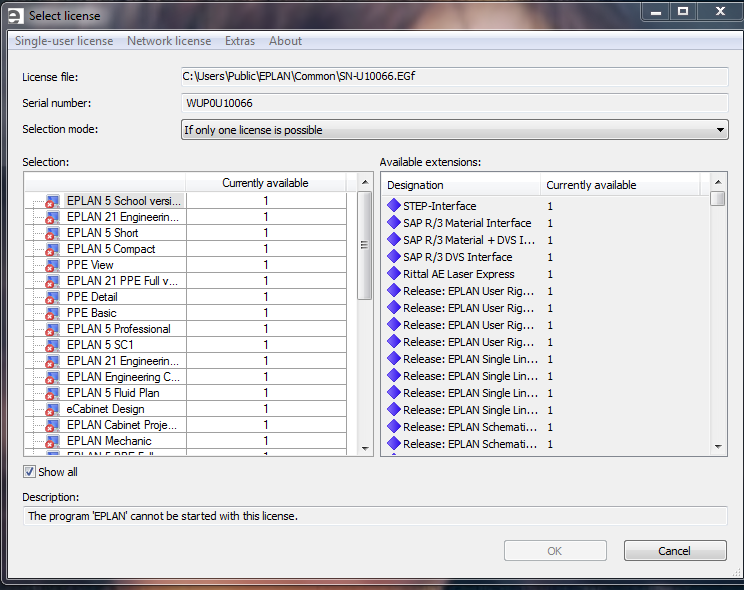Open the Single-user license menu
The height and width of the screenshot is (590, 744).
click(64, 41)
